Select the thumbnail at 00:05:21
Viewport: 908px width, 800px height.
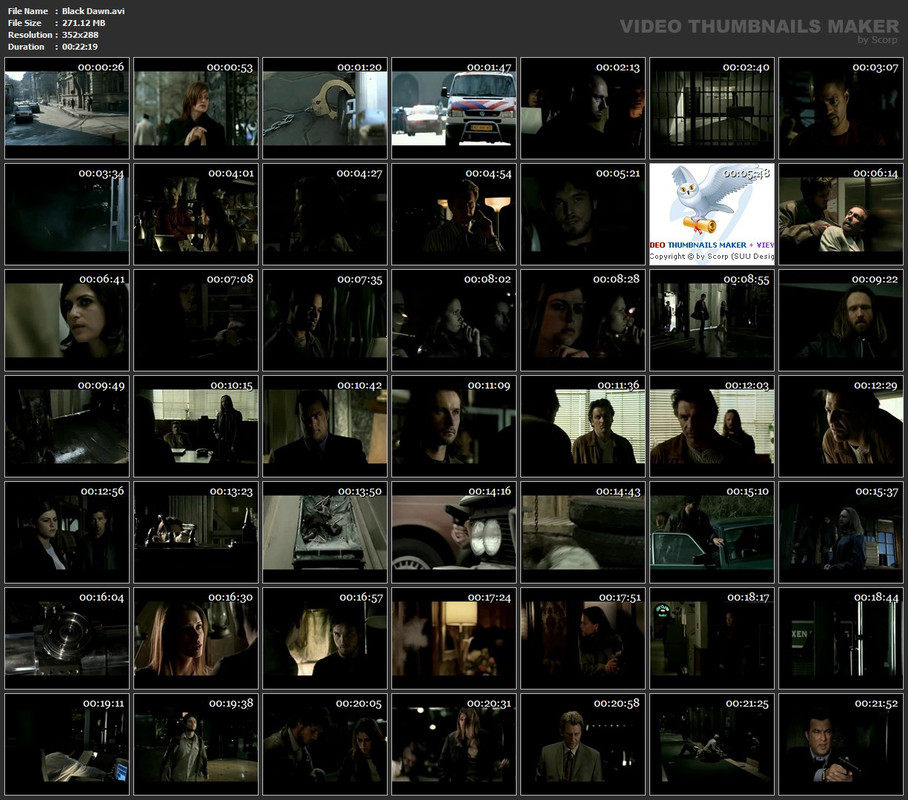(x=583, y=214)
